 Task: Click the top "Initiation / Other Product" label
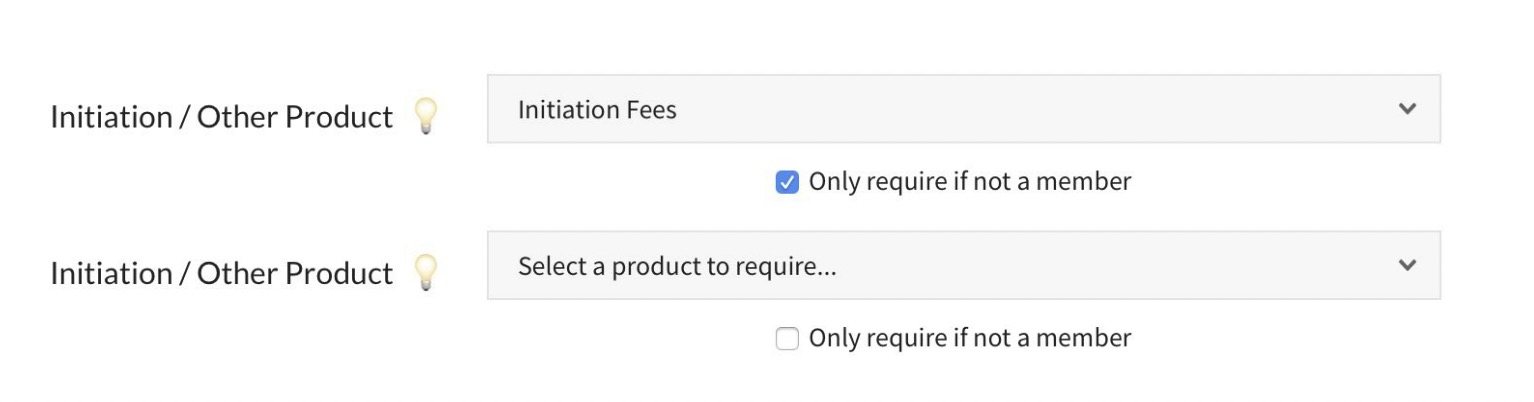(x=221, y=117)
